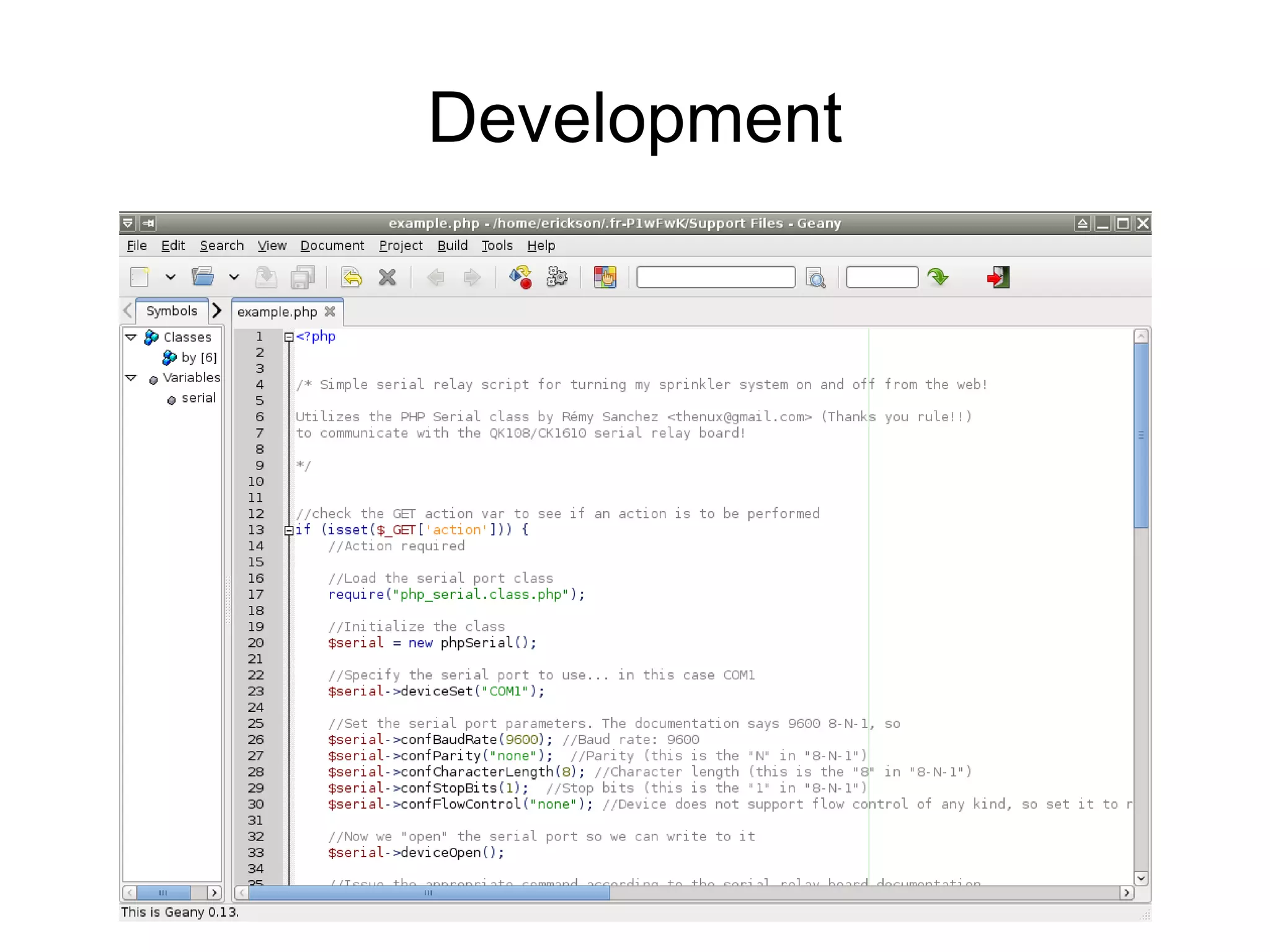This screenshot has height=952, width=1270.
Task: Click the sidebar horizontal scrollbar thumb
Action: (164, 893)
